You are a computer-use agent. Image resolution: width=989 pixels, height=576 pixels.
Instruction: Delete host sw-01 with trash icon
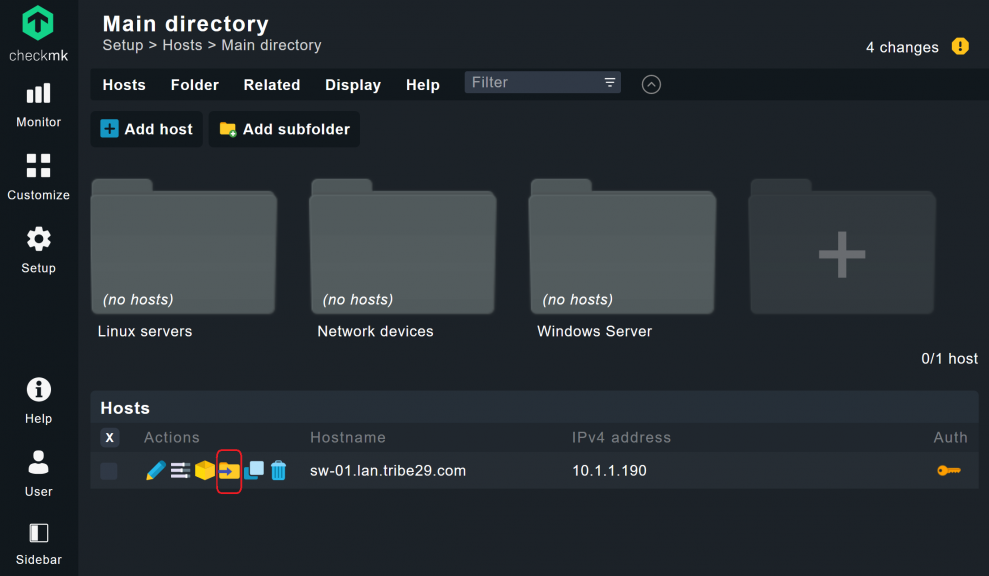278,470
